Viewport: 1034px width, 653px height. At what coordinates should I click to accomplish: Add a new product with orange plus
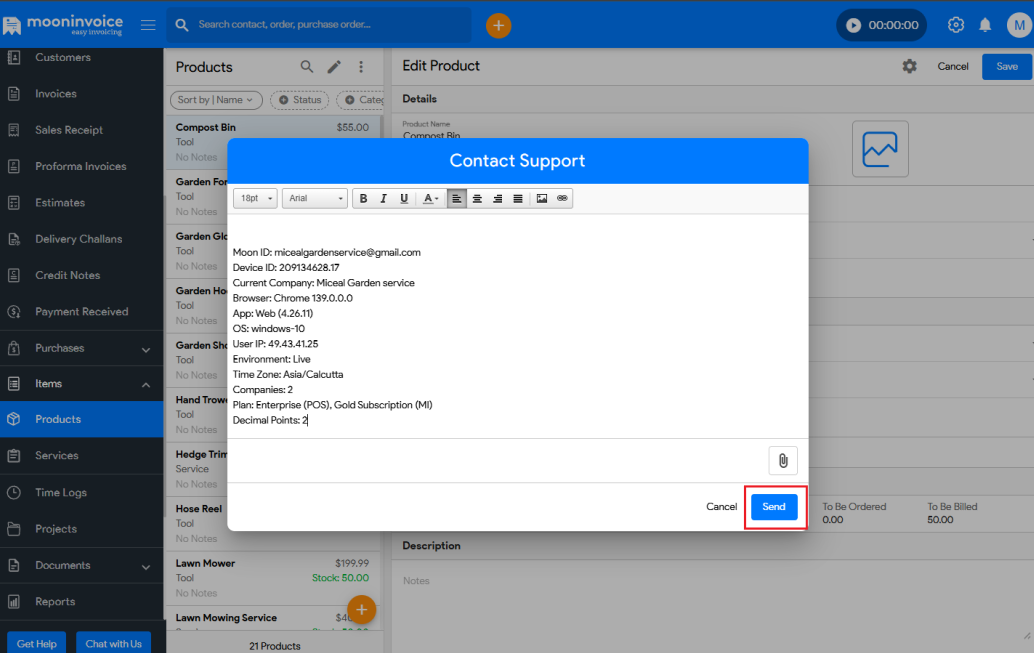pos(361,610)
